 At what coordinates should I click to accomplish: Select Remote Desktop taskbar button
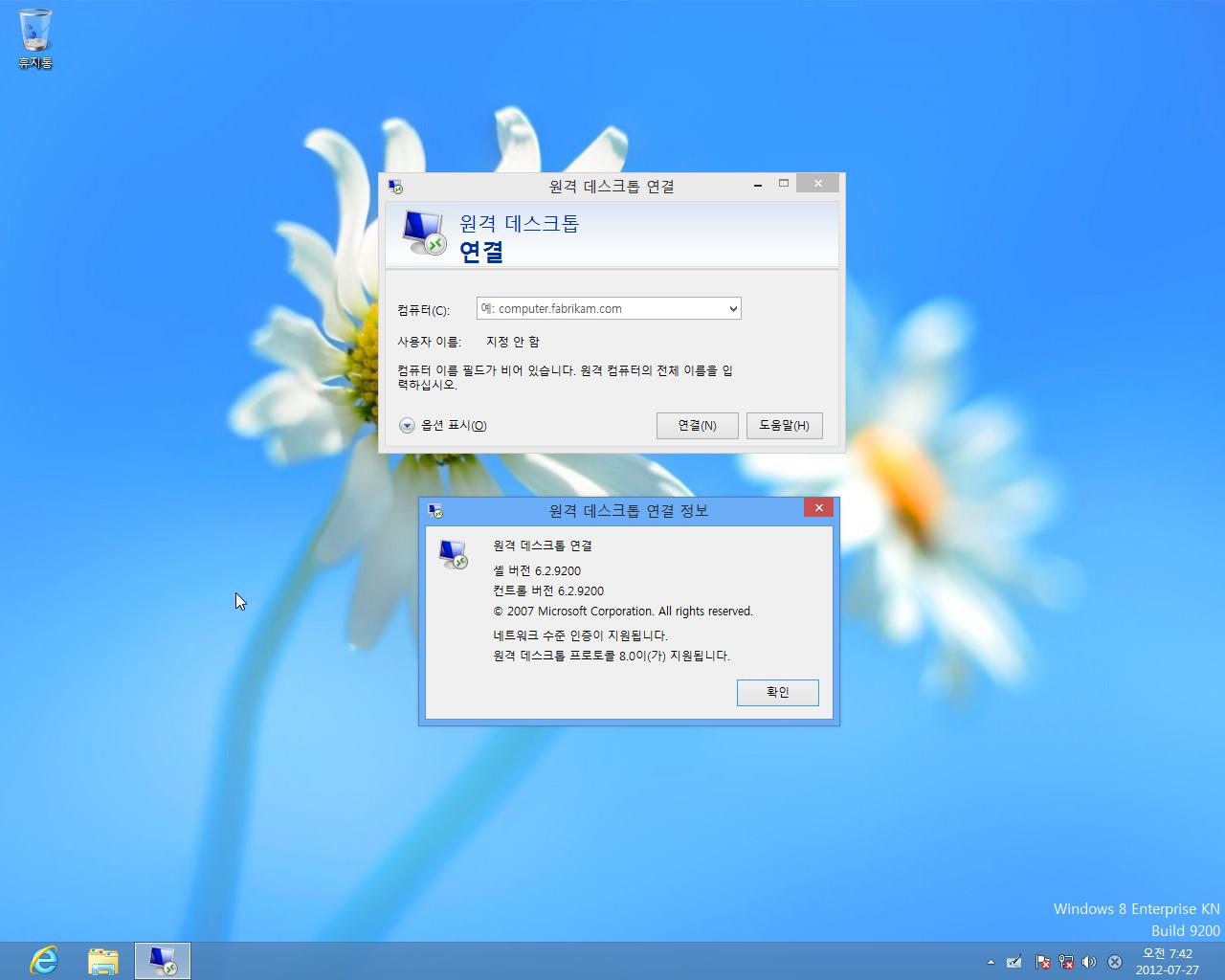point(163,961)
